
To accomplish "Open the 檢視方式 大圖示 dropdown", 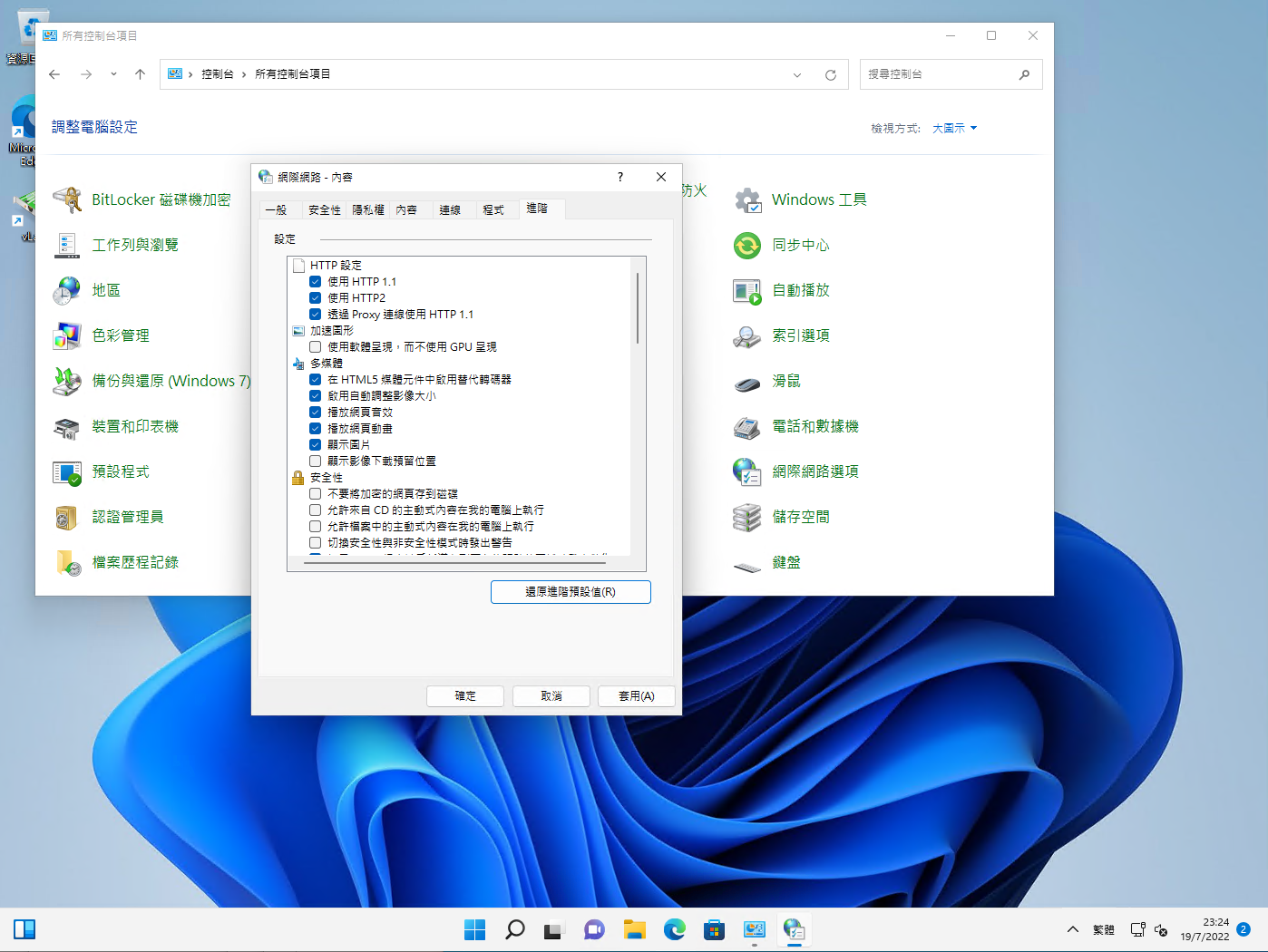I will 954,129.
